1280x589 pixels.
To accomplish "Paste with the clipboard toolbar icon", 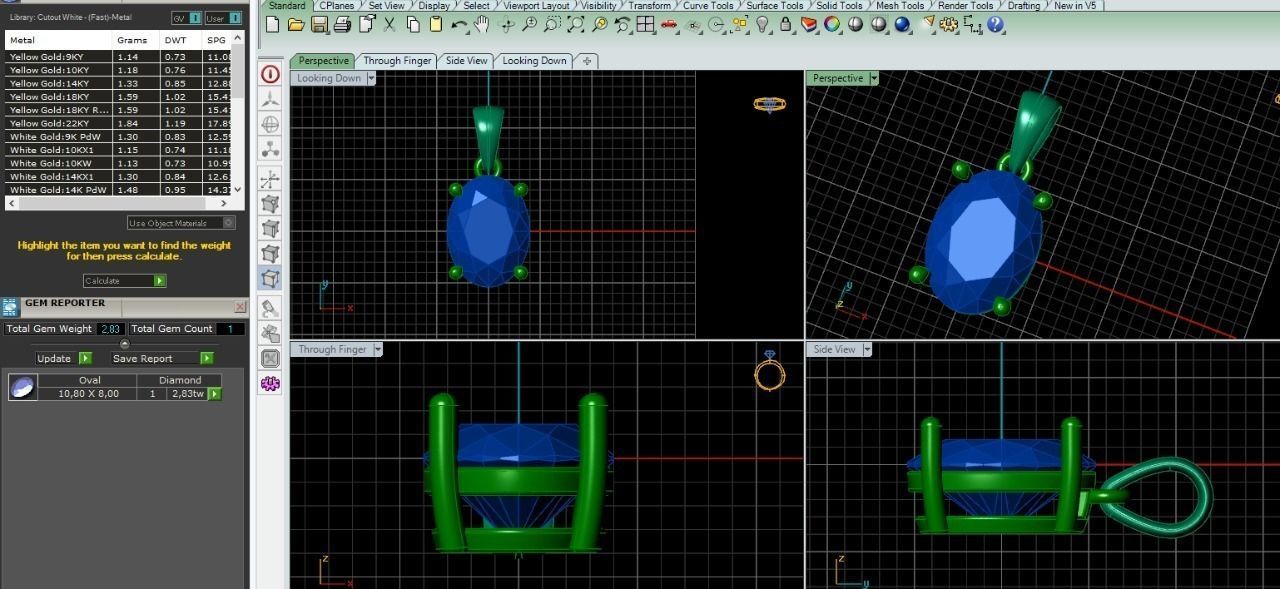I will 435,25.
